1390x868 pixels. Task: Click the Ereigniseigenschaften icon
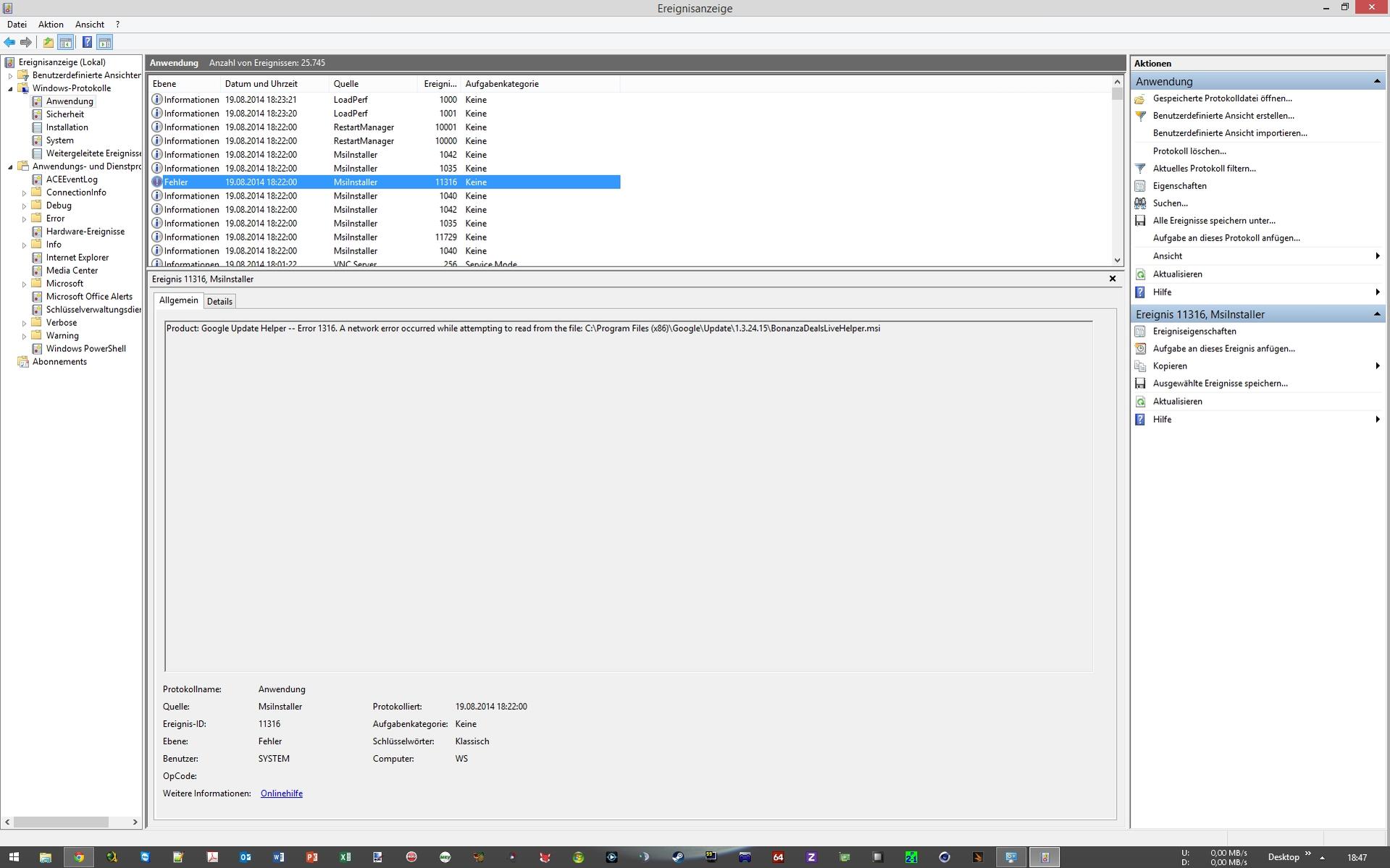click(x=1140, y=332)
